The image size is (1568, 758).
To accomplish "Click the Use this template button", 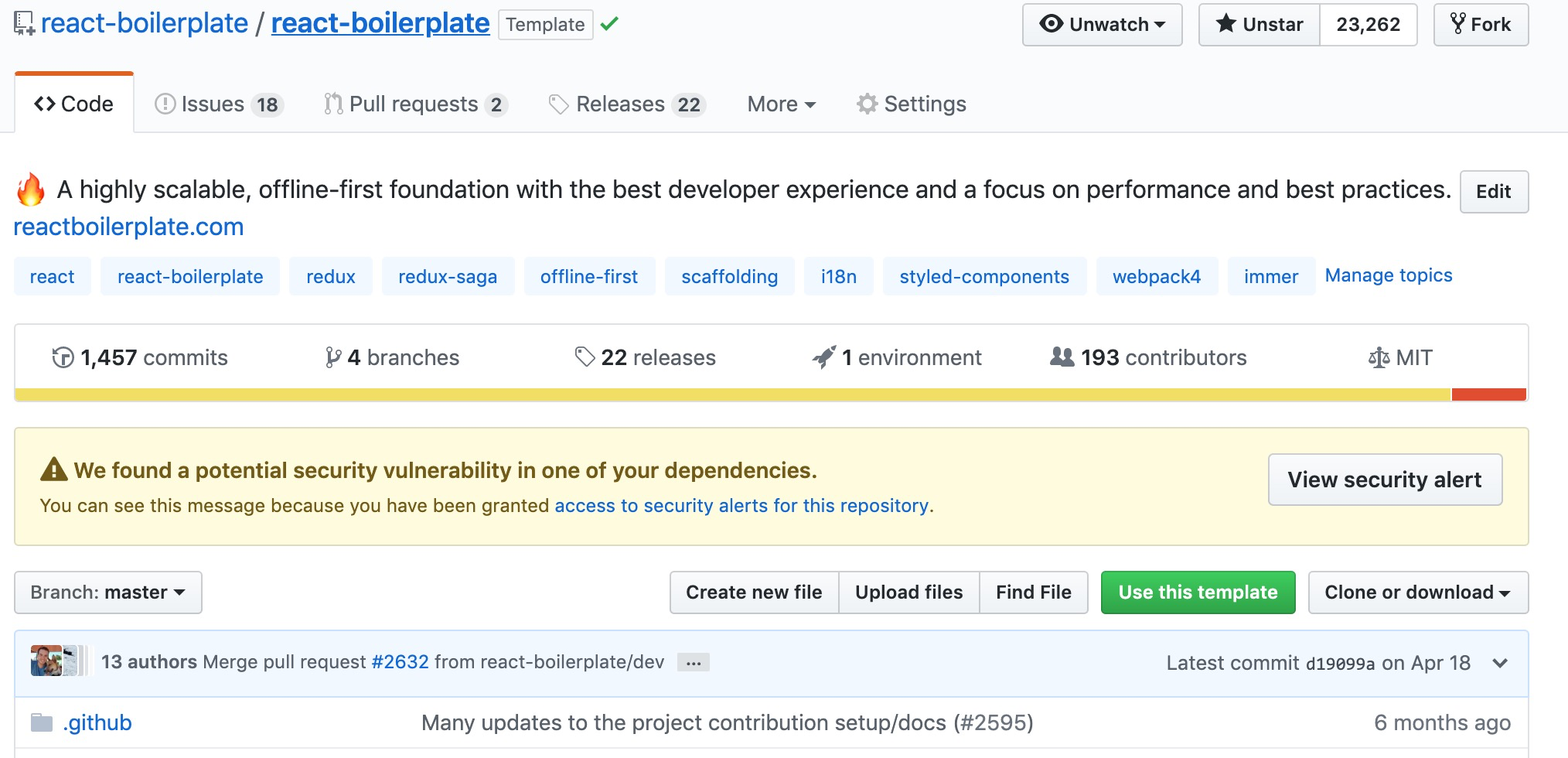I will [x=1198, y=592].
